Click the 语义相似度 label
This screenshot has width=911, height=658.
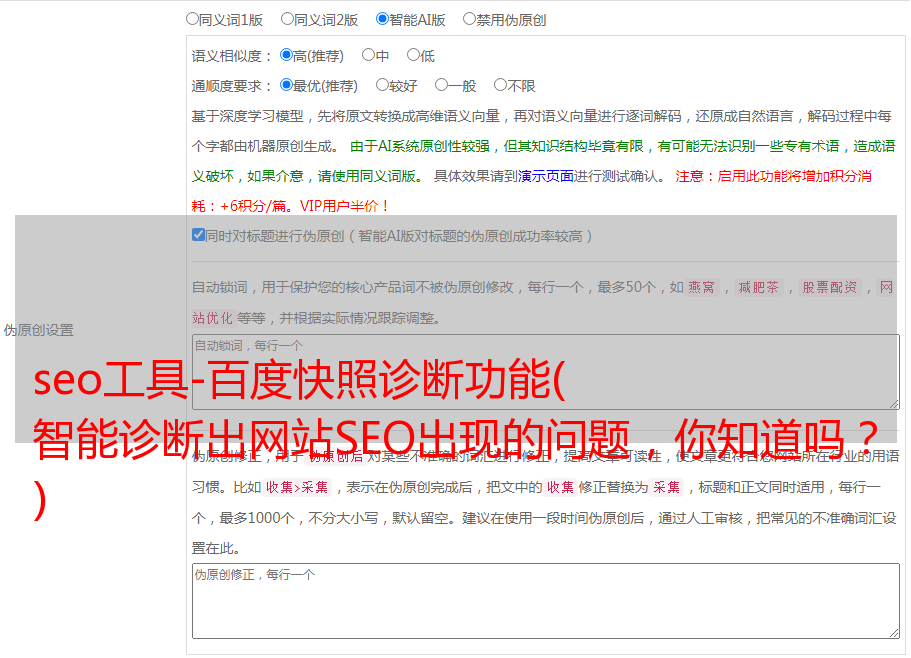pyautogui.click(x=232, y=56)
